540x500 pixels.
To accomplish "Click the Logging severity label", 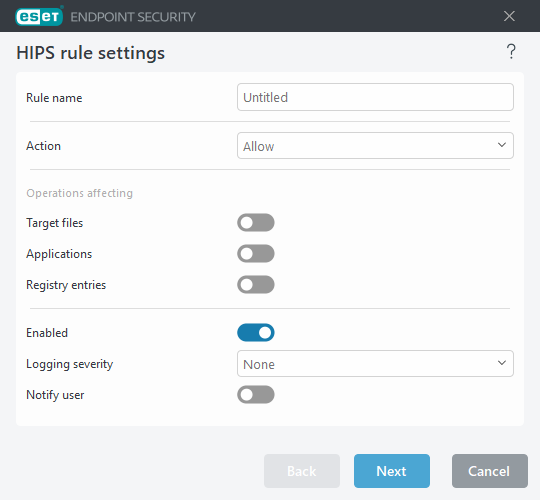I will coord(70,364).
